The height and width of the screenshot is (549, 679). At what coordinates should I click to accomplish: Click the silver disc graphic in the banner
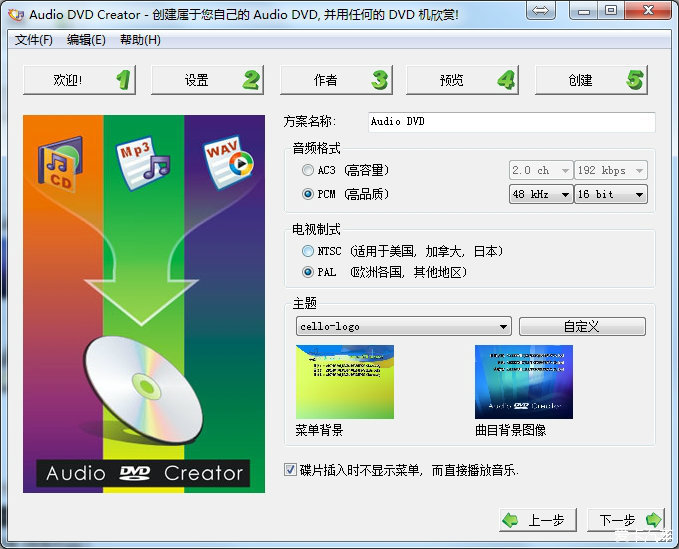click(x=143, y=392)
